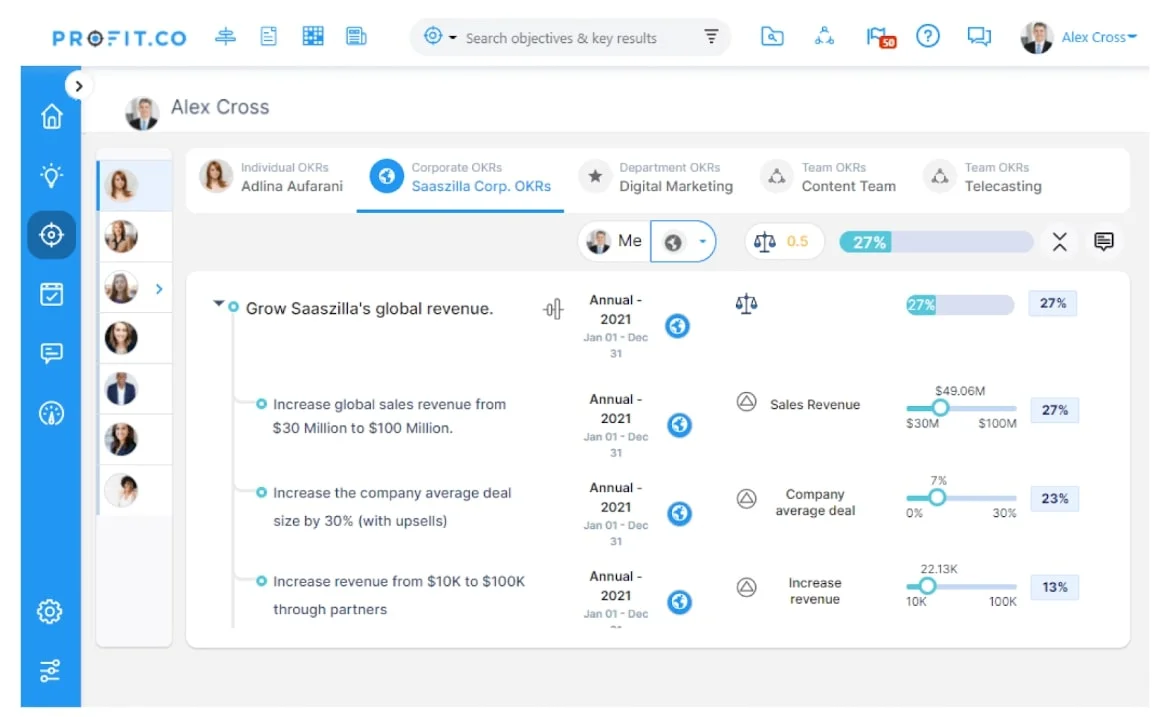Open notifications flag showing 50 alerts
This screenshot has height=717, width=1172.
click(x=877, y=36)
